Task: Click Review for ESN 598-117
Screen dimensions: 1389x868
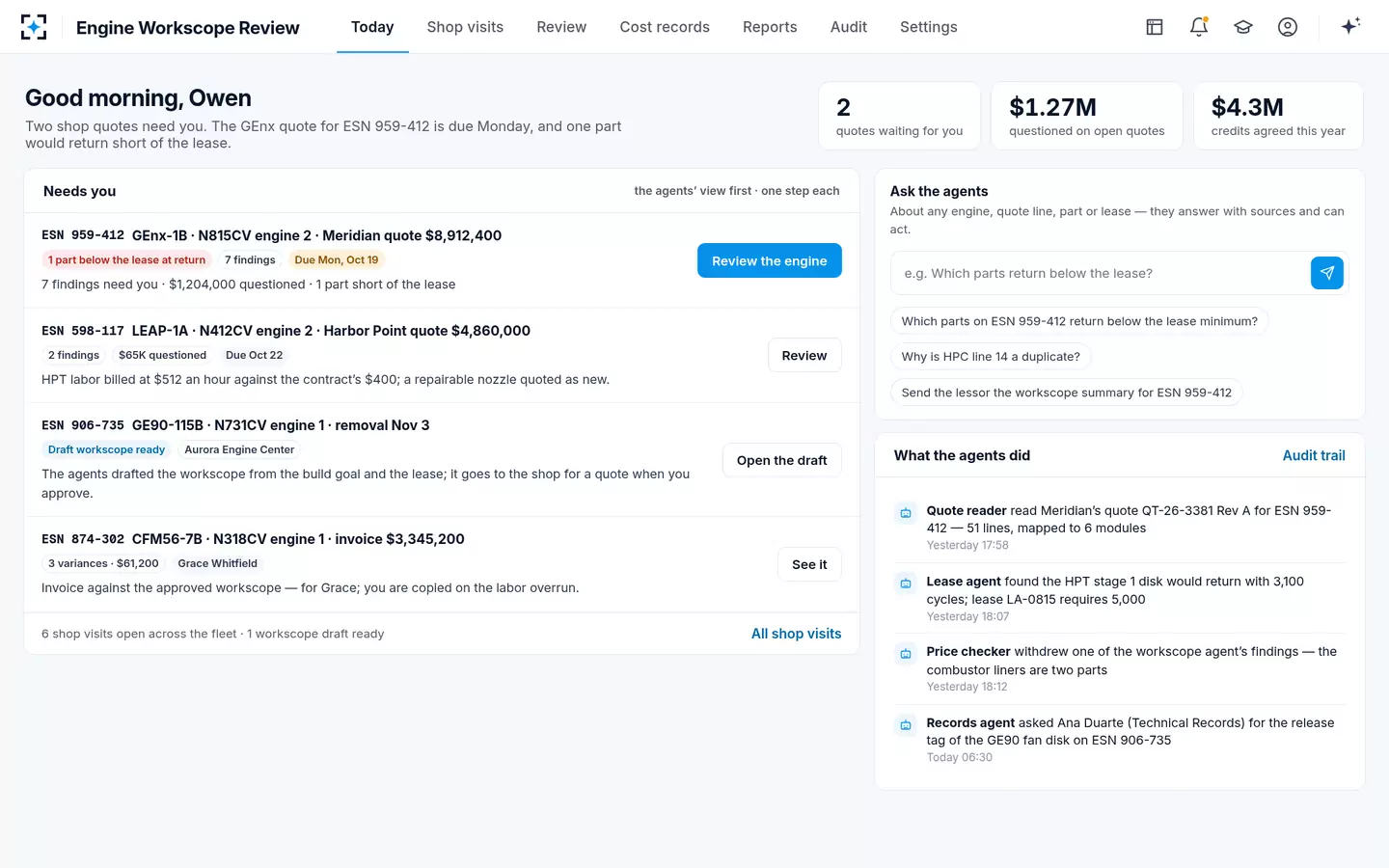Action: click(x=804, y=355)
